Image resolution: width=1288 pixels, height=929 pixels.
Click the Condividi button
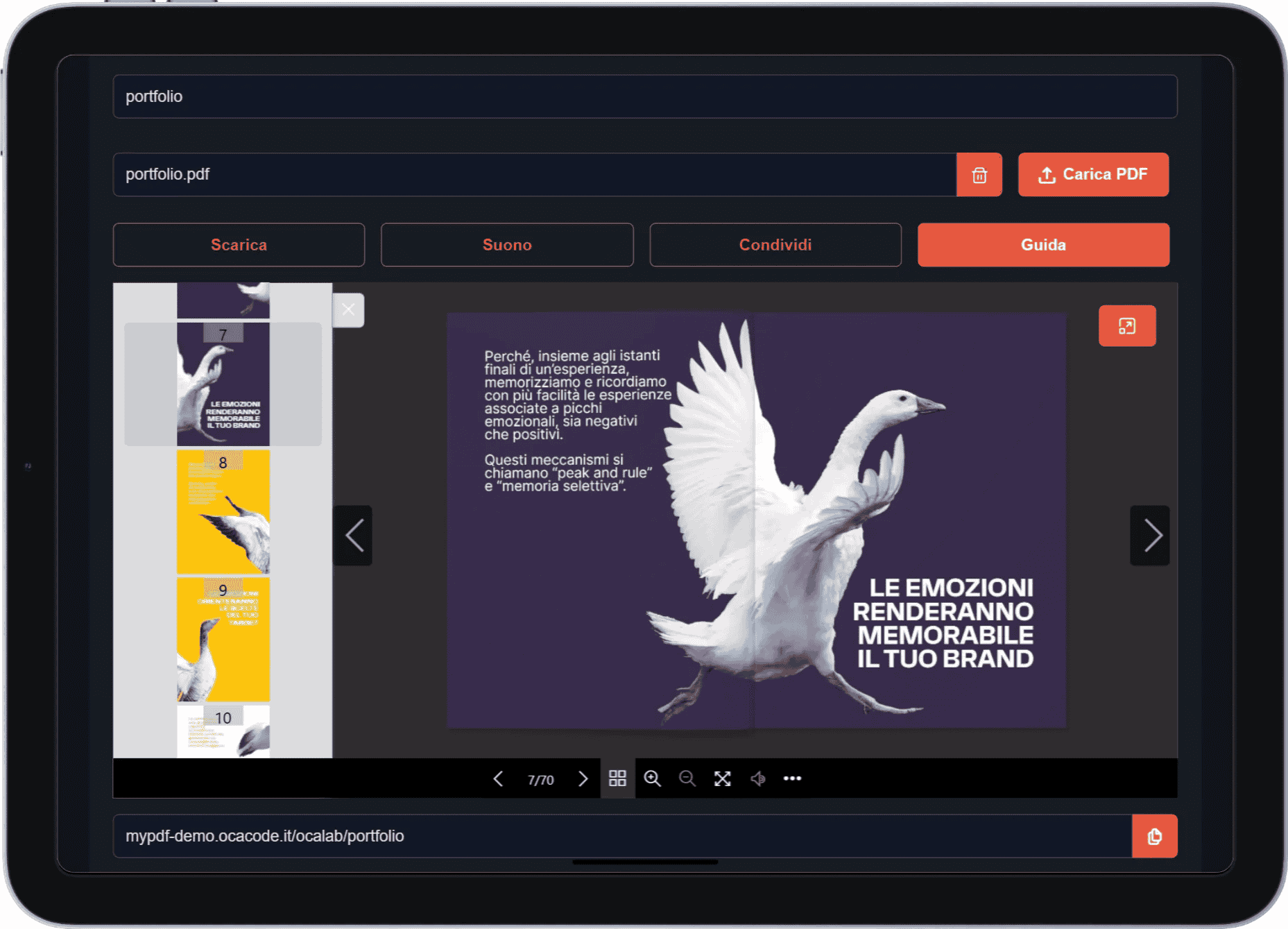pyautogui.click(x=775, y=245)
